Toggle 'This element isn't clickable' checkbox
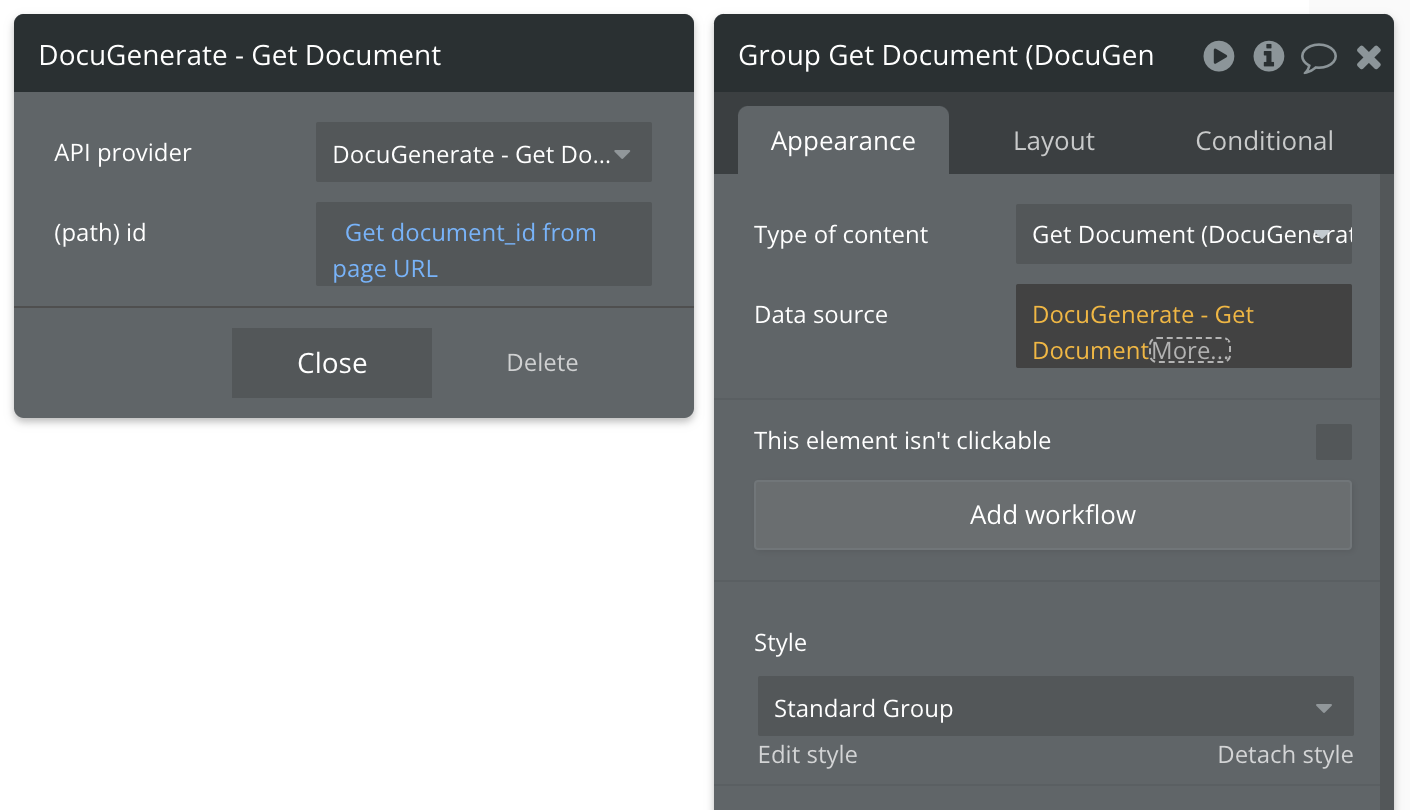Viewport: 1410px width, 810px height. (x=1334, y=442)
